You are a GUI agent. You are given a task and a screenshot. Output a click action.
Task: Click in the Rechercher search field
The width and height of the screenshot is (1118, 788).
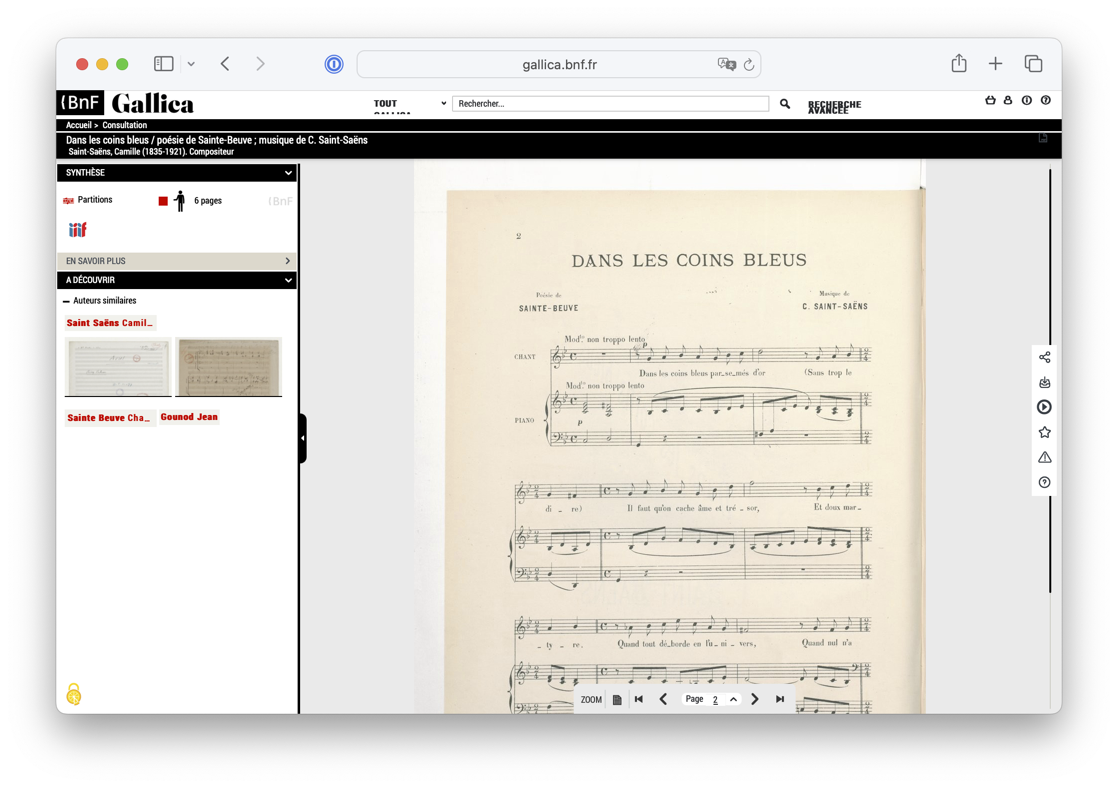pos(610,104)
